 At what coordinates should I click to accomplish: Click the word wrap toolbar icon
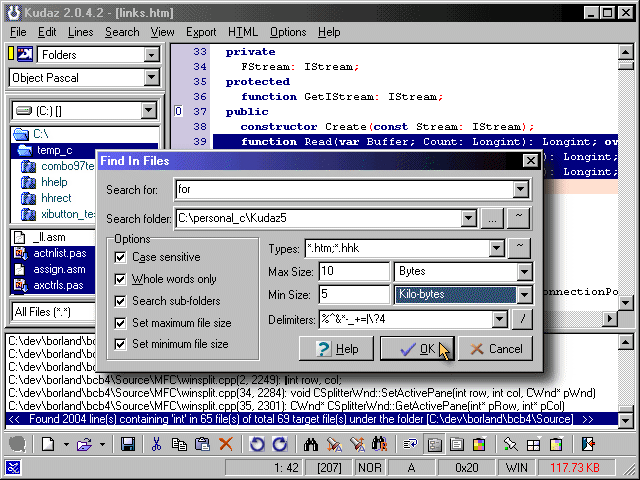[410, 444]
